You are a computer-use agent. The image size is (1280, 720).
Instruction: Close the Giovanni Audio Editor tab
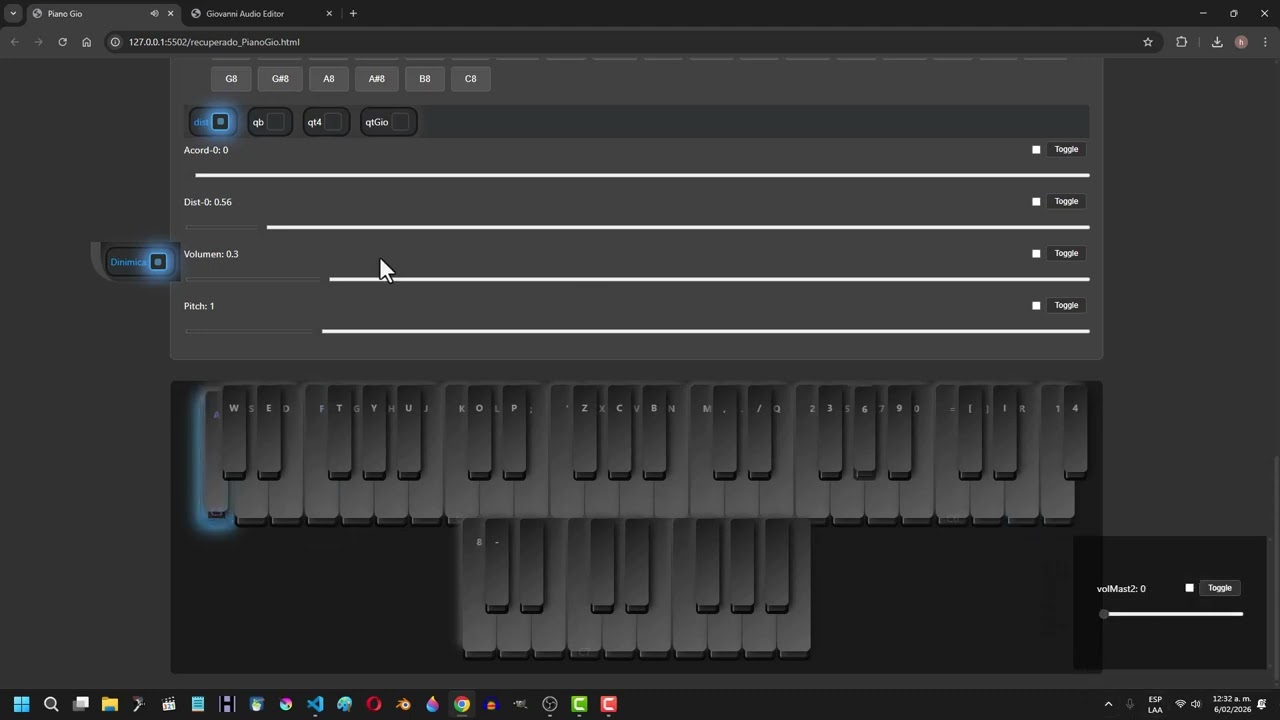coord(329,14)
